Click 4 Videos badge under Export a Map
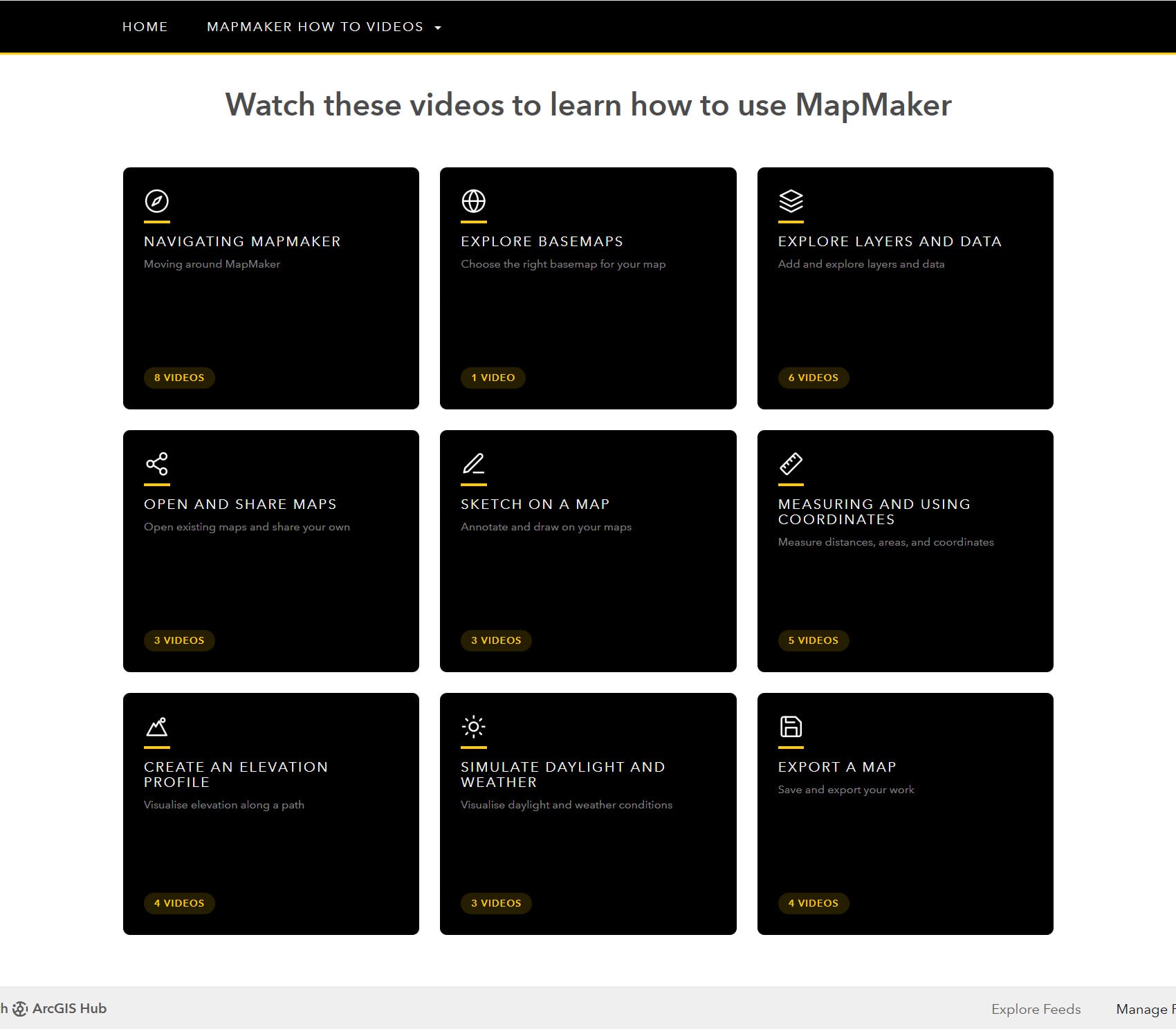 [814, 903]
